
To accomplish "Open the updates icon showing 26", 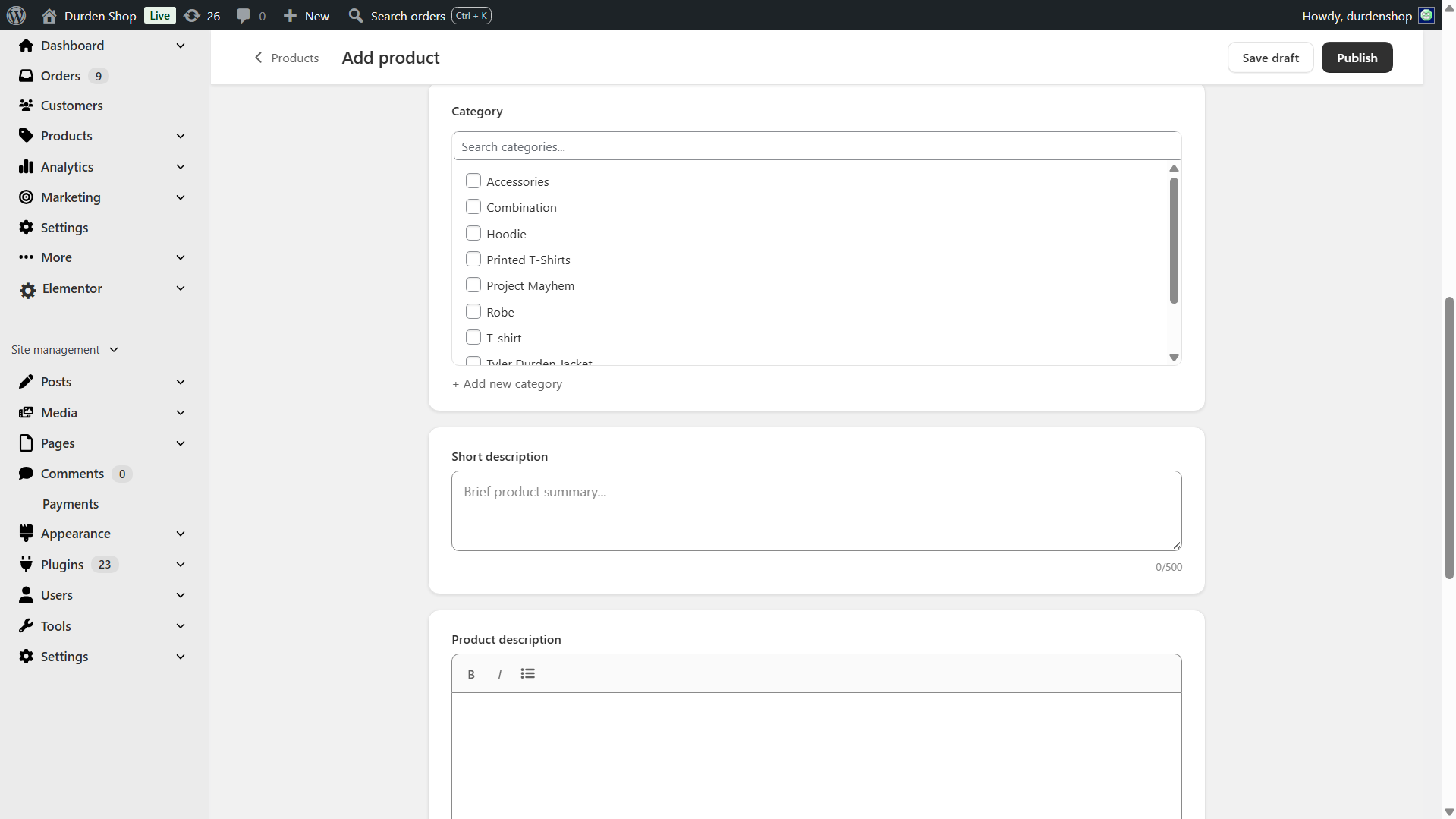I will click(193, 15).
